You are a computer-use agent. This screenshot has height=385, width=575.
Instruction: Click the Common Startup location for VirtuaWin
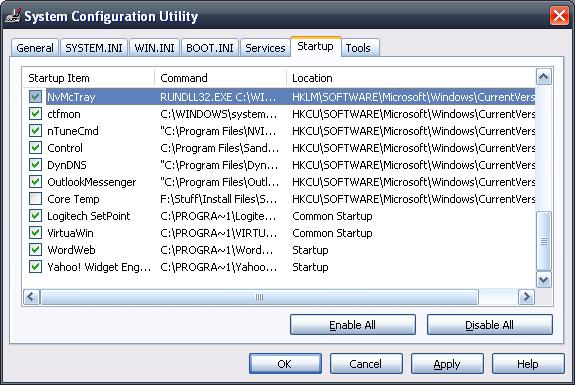[332, 232]
